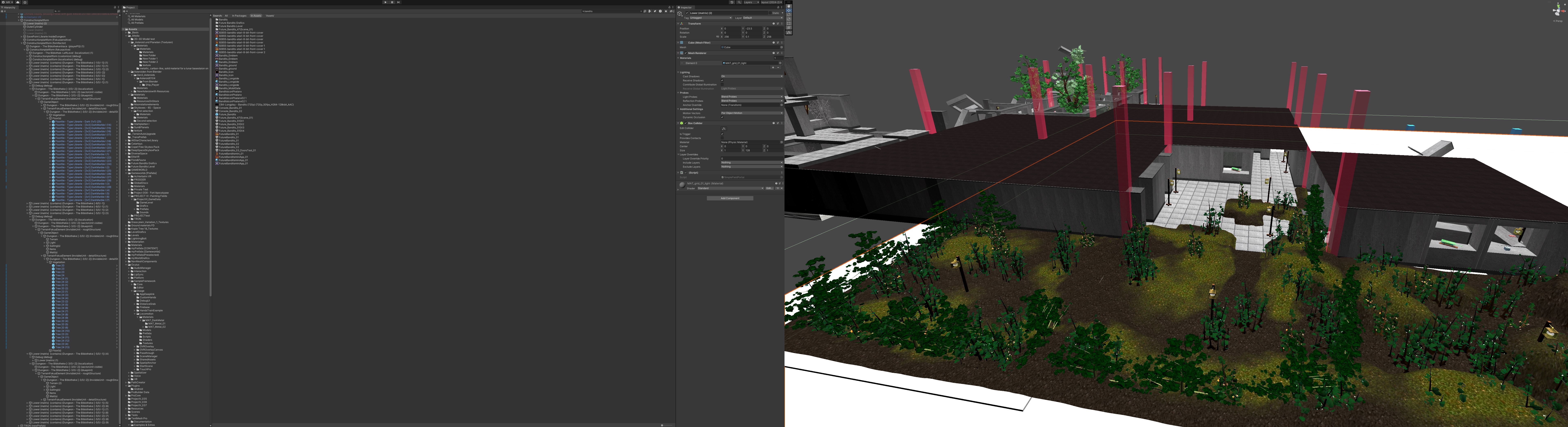Click the Step frame button
The height and width of the screenshot is (427, 1568).
click(399, 2)
